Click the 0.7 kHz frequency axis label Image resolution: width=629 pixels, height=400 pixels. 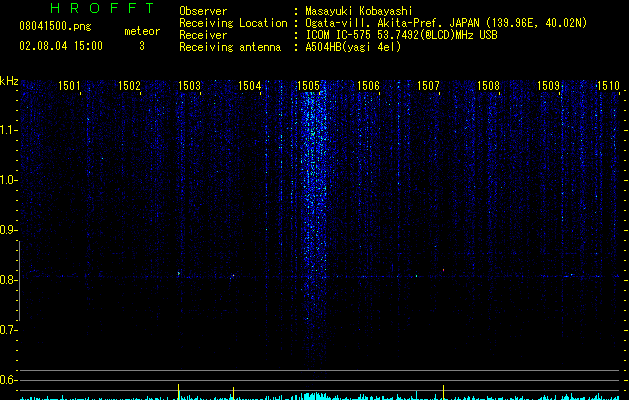point(8,330)
